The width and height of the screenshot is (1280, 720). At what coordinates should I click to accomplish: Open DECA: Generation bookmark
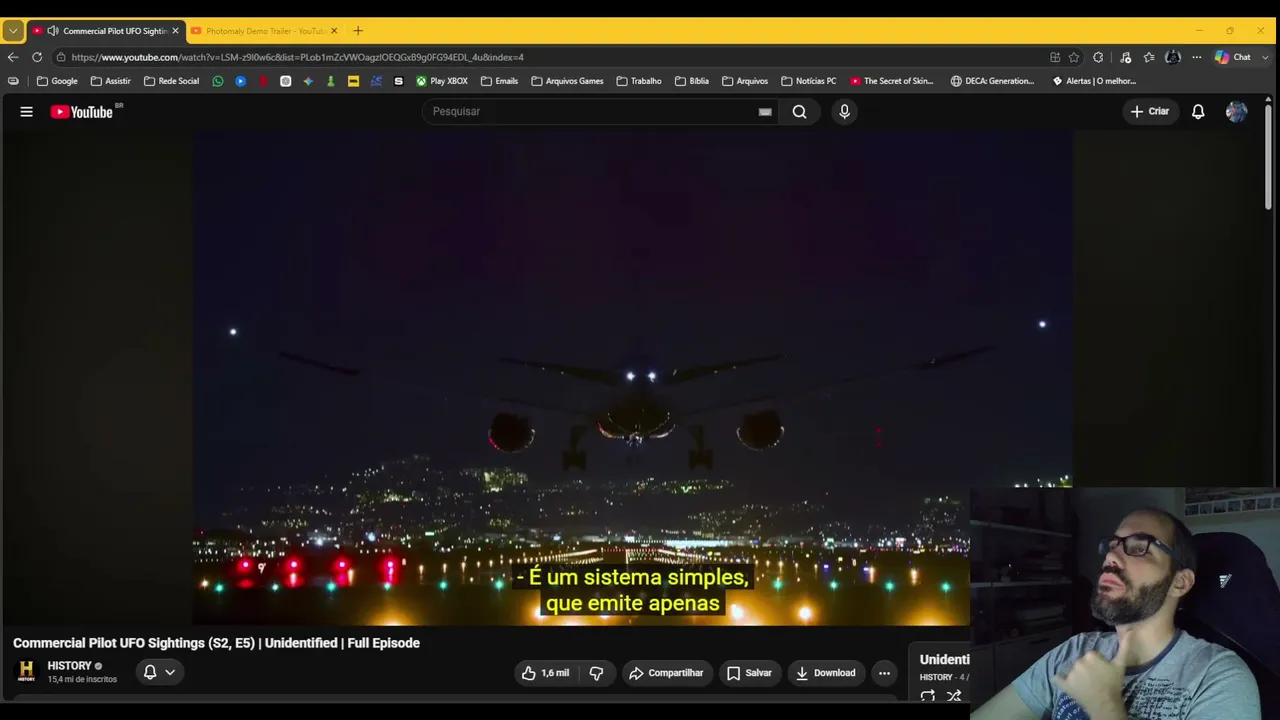click(993, 81)
